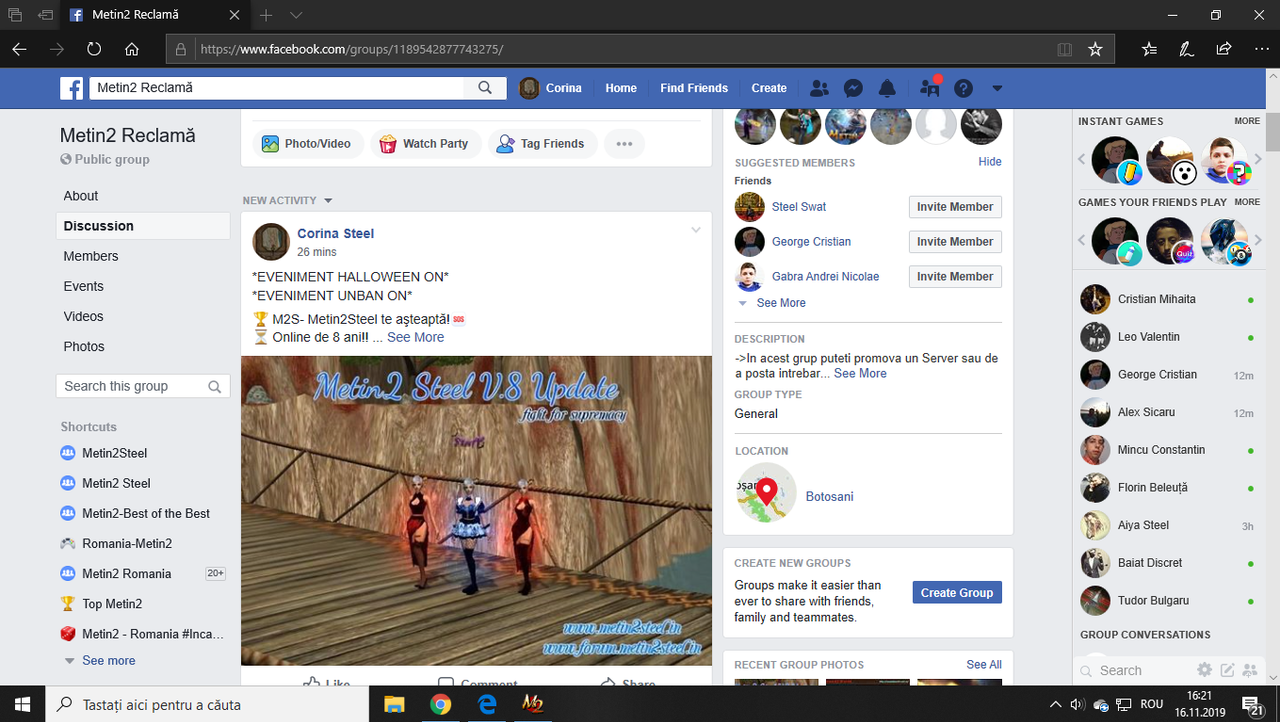Open the Botosani location link
This screenshot has height=722, width=1280.
[830, 497]
